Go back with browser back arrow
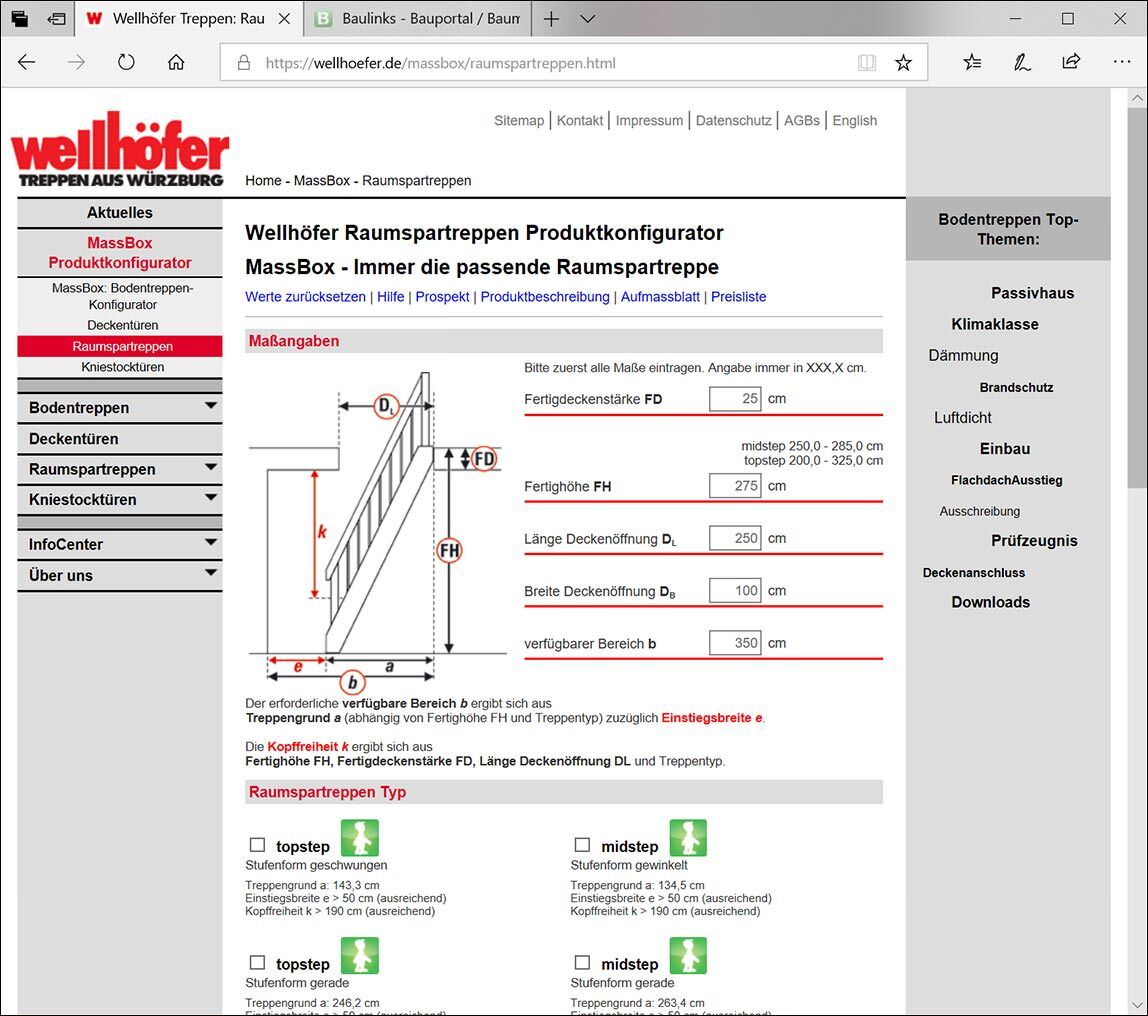This screenshot has width=1148, height=1016. [26, 62]
